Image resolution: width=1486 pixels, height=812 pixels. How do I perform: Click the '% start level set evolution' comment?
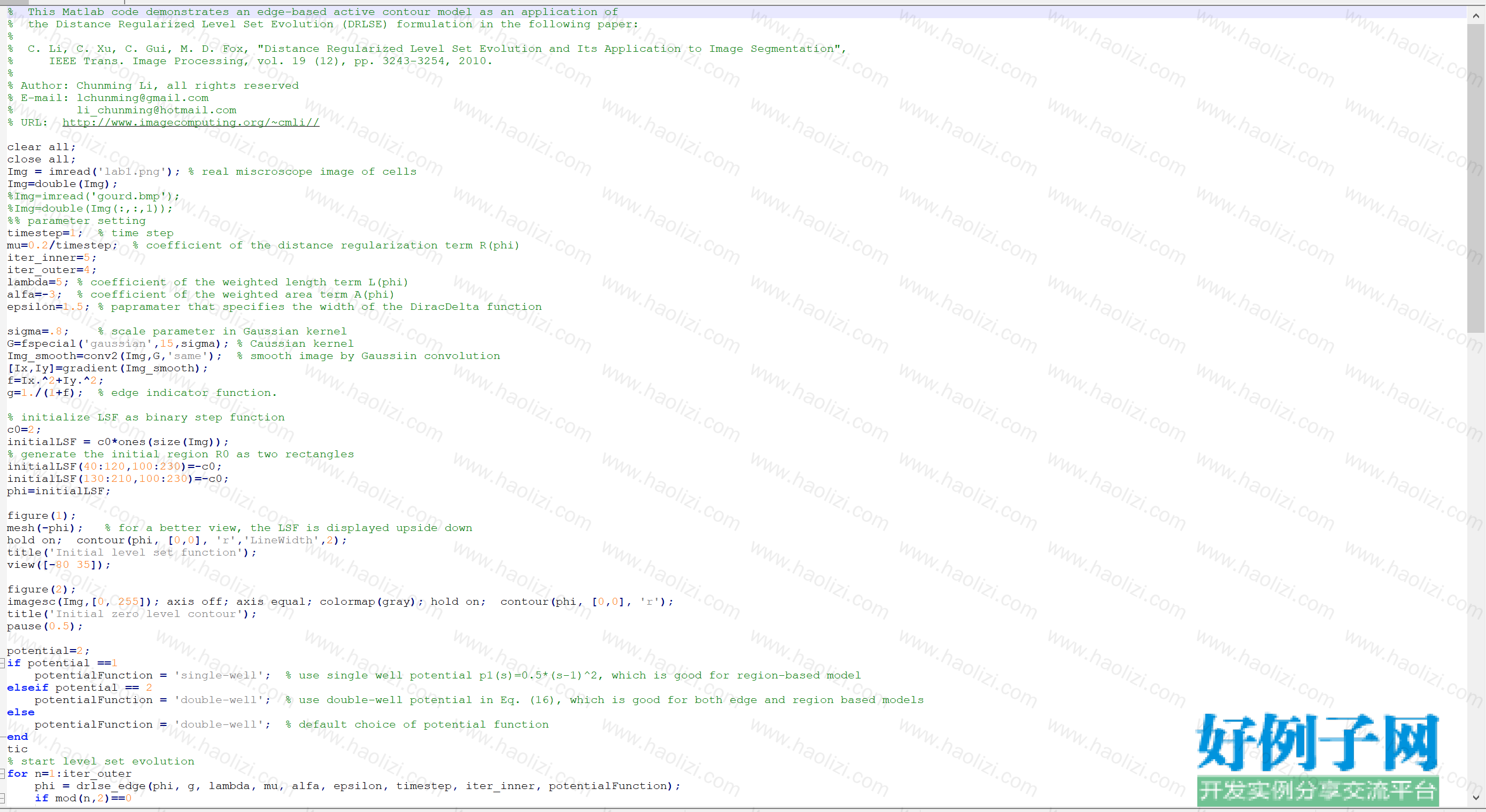tap(100, 762)
